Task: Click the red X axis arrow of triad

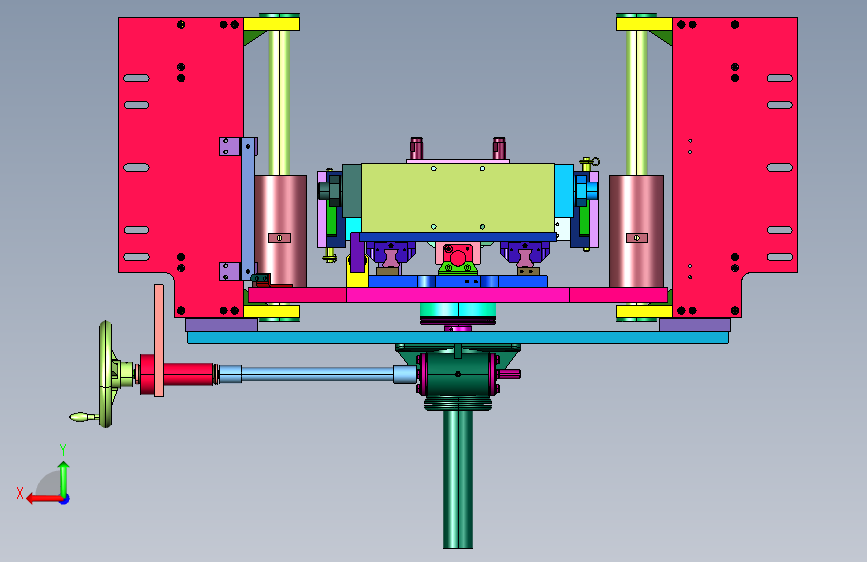Action: tap(44, 499)
